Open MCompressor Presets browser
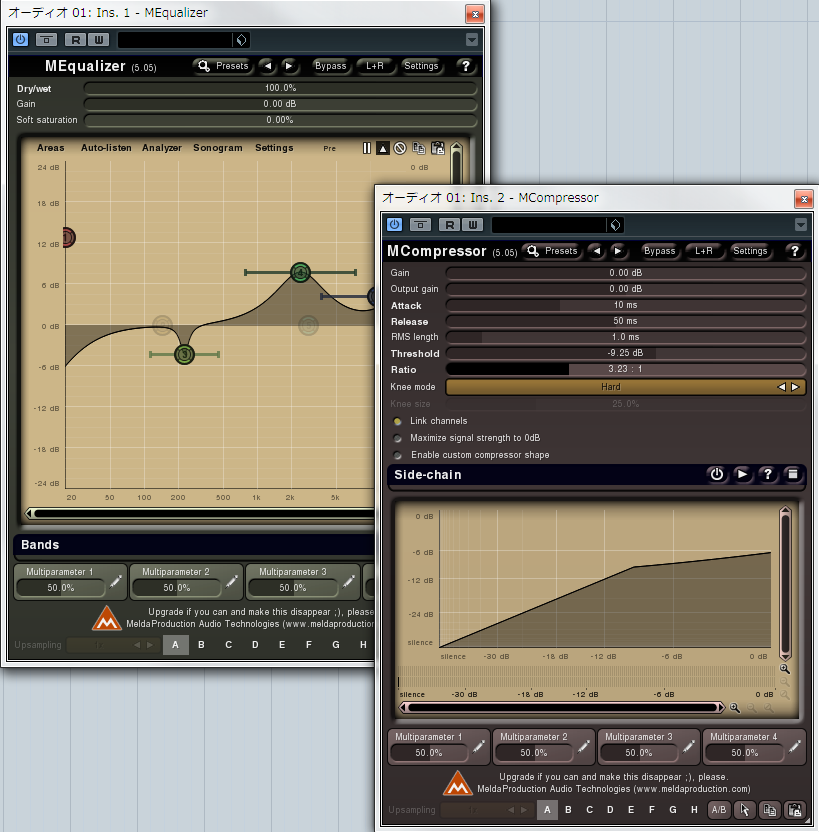This screenshot has height=832, width=819. tap(552, 251)
